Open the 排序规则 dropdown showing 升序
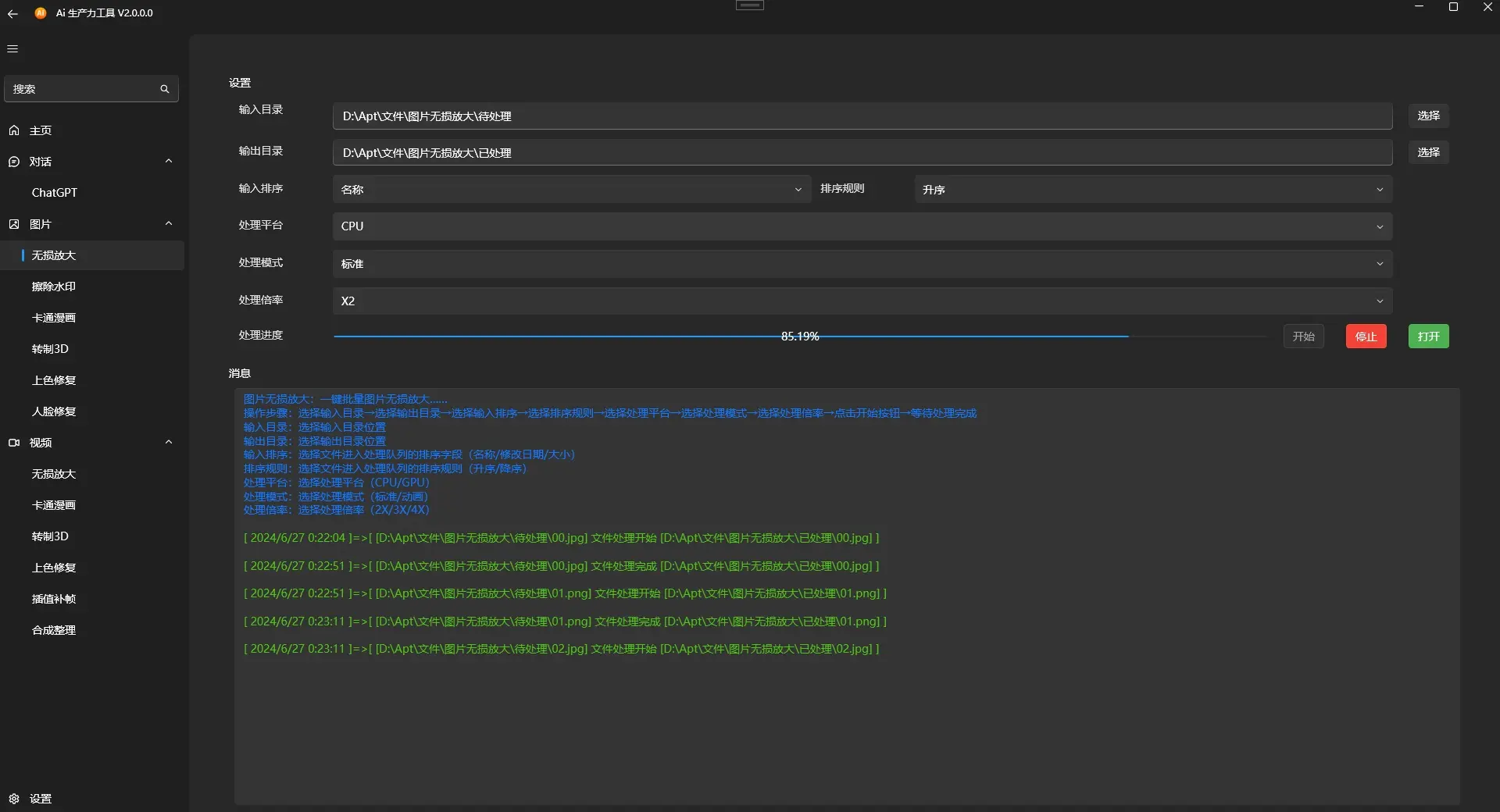Viewport: 1500px width, 812px height. (1153, 190)
